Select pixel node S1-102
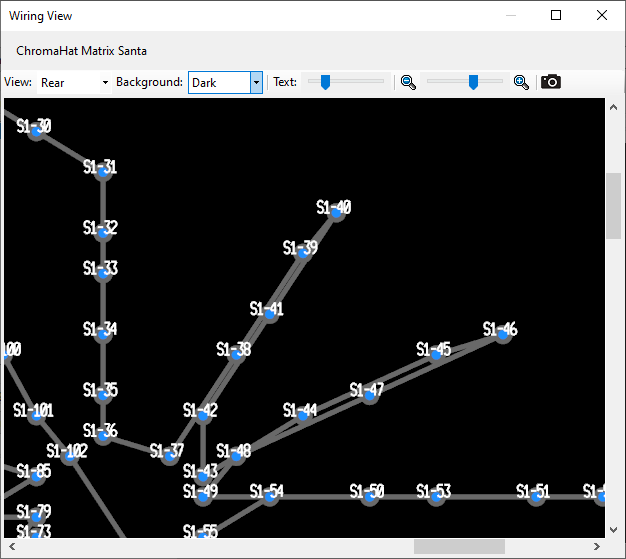This screenshot has width=626, height=559. pos(69,456)
